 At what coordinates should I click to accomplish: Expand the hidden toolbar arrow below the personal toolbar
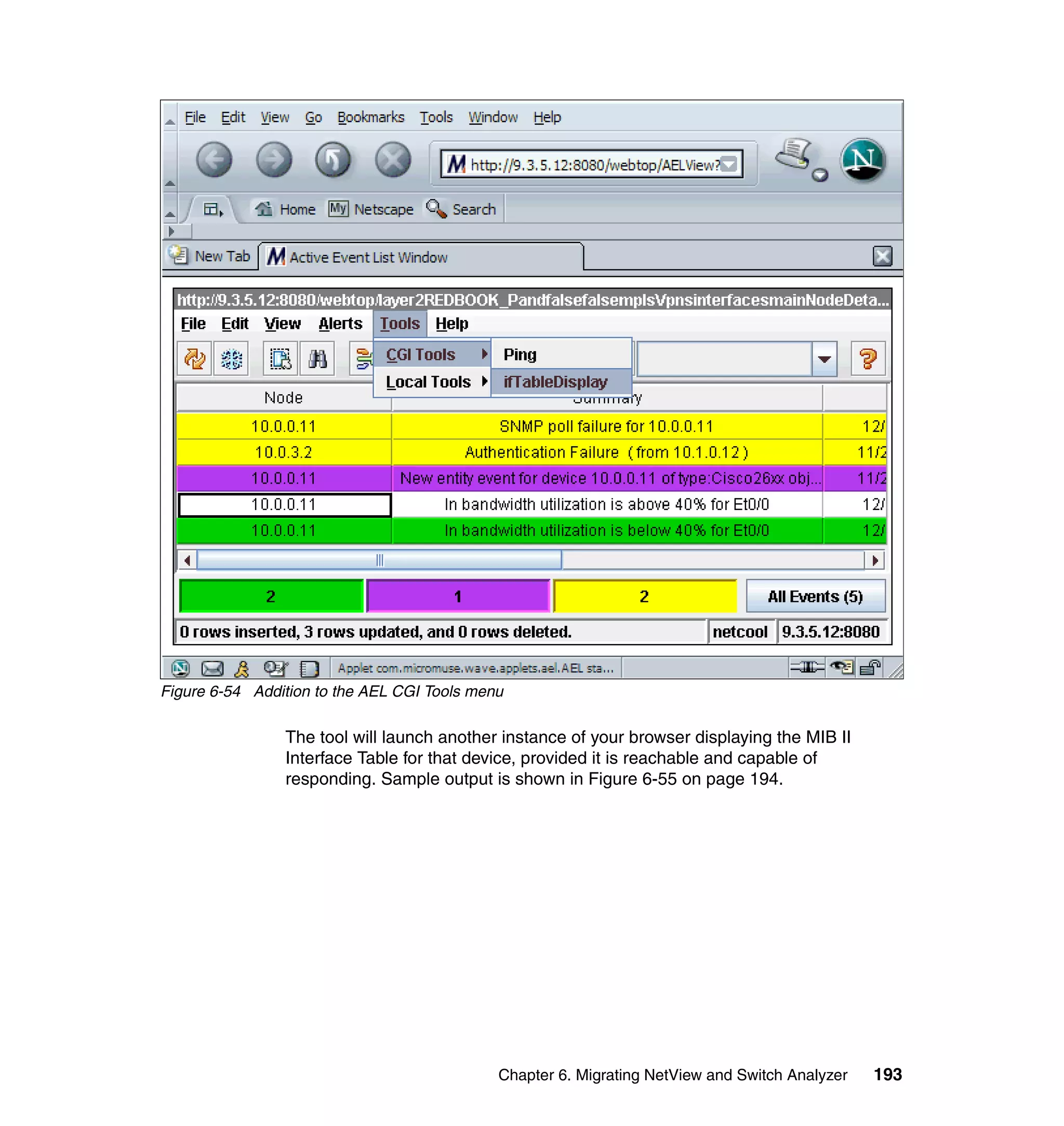click(171, 231)
